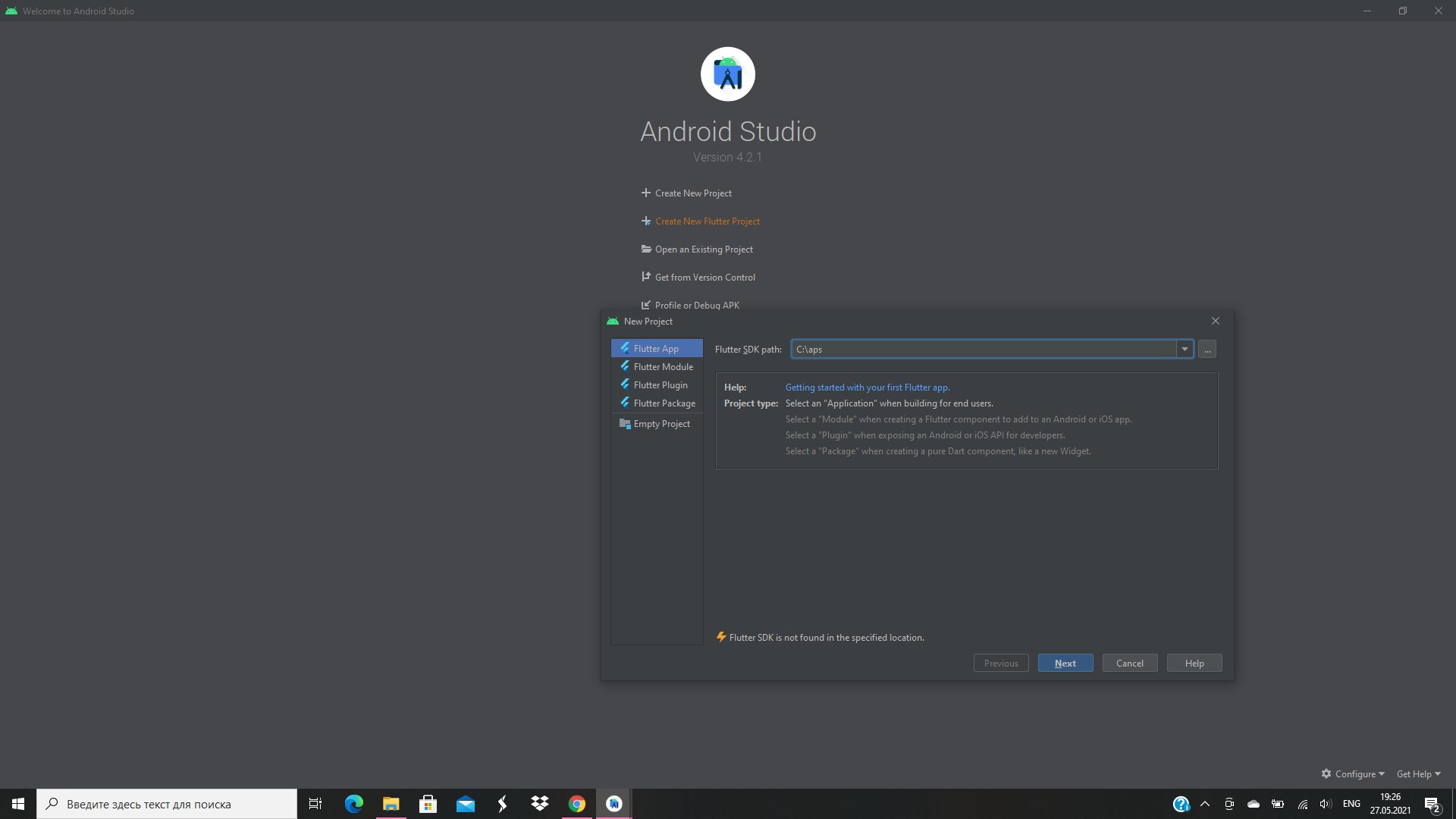
Task: Click the Empty Project folder icon
Action: click(x=625, y=424)
